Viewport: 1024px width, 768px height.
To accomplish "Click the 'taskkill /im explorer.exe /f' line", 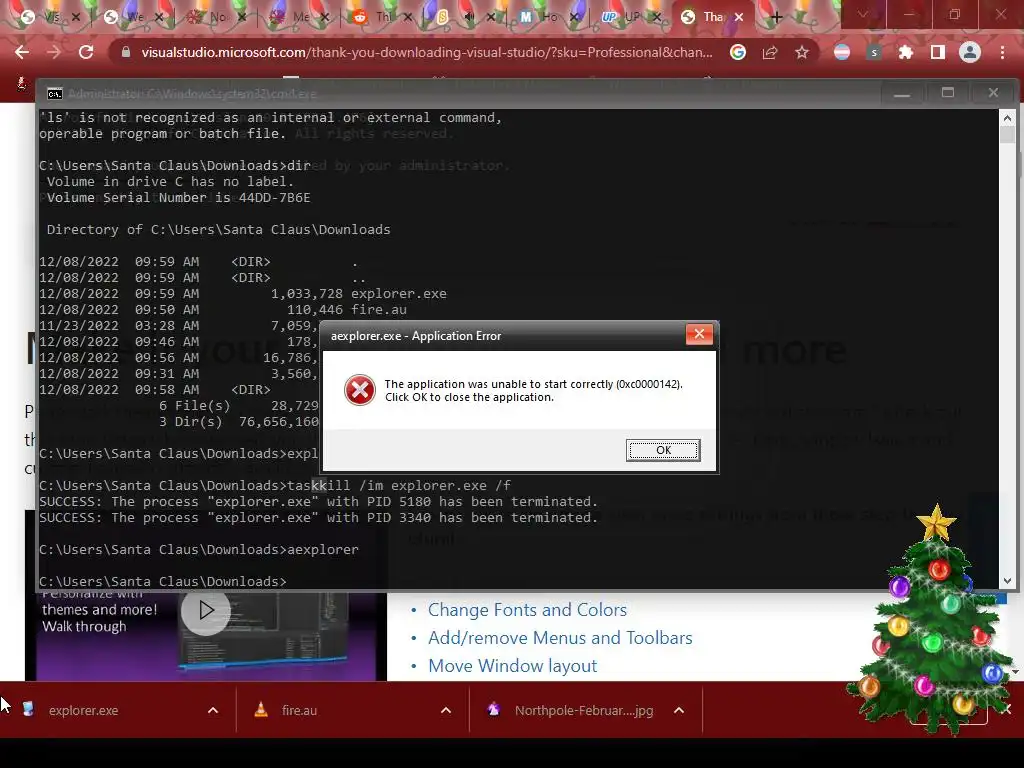I will (399, 486).
